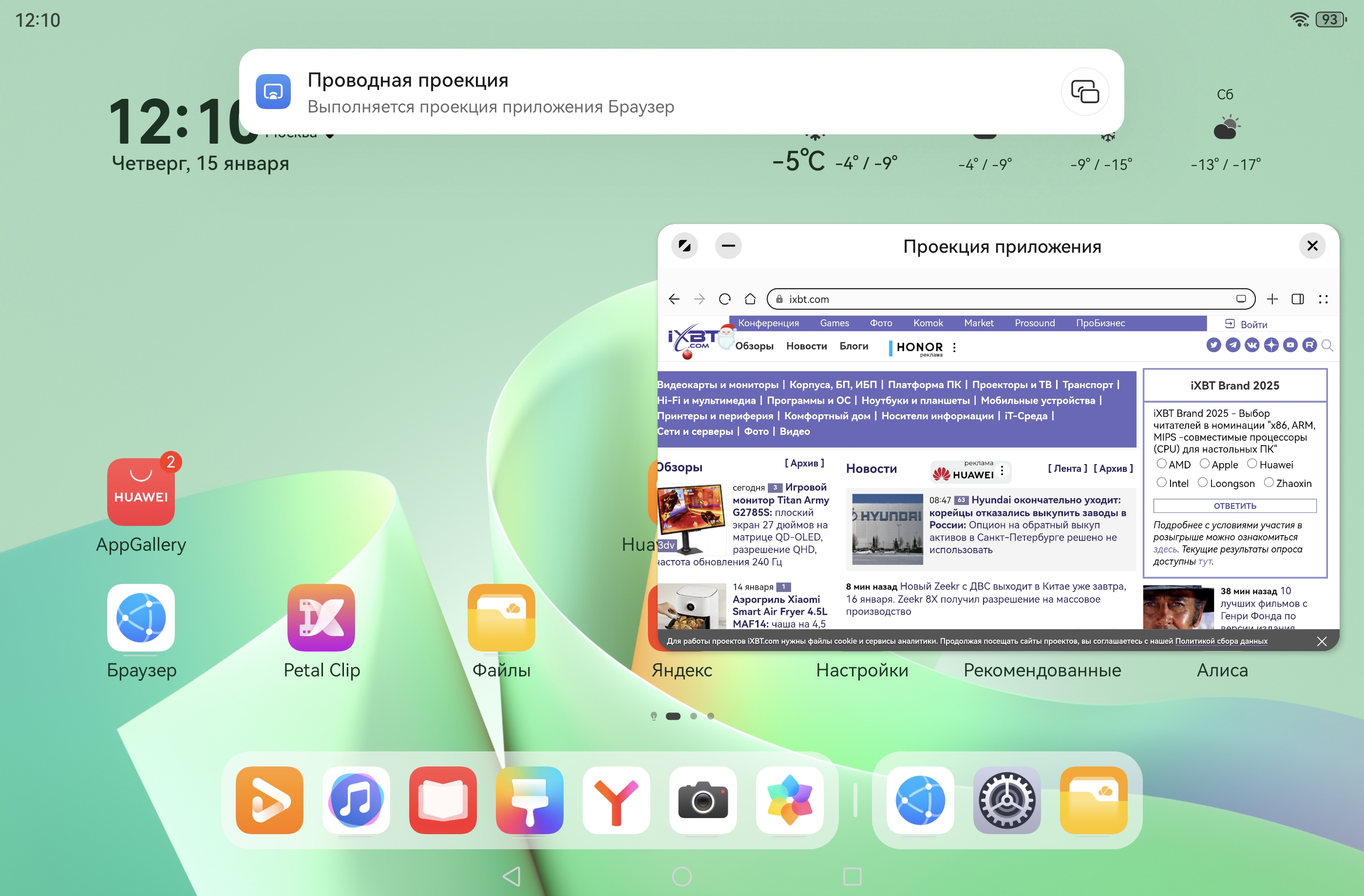
Task: Select the Huawei radio option
Action: coord(1252,464)
